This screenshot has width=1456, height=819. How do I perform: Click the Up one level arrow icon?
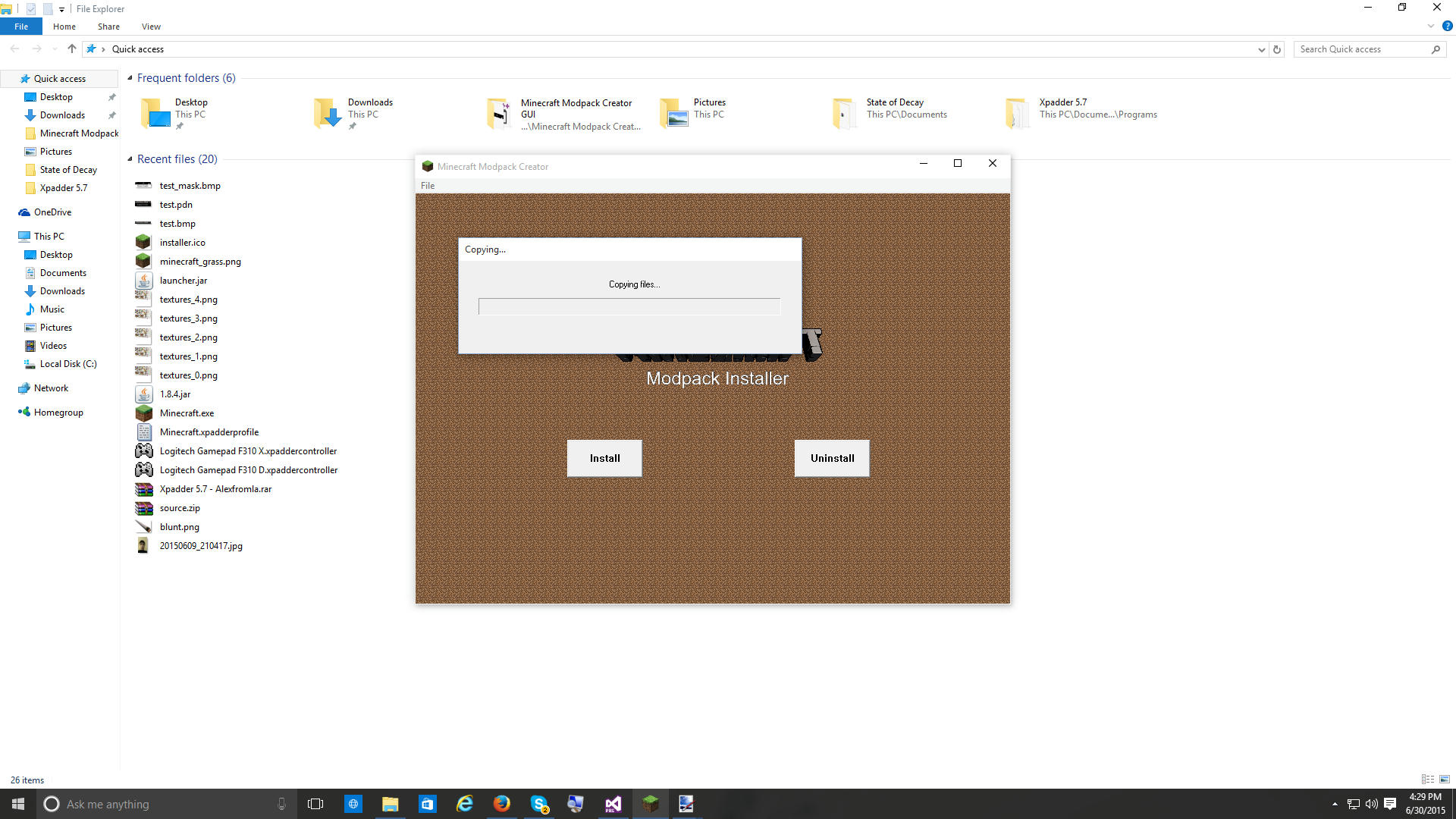[x=71, y=49]
